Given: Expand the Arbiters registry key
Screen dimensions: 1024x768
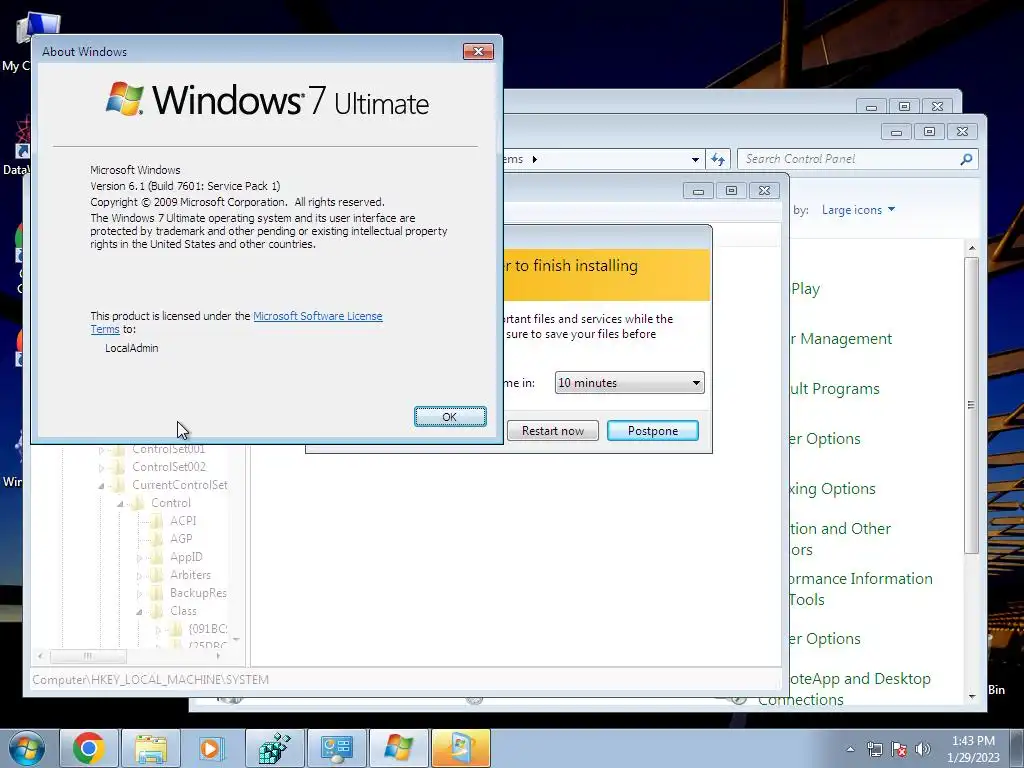Looking at the screenshot, I should [139, 575].
